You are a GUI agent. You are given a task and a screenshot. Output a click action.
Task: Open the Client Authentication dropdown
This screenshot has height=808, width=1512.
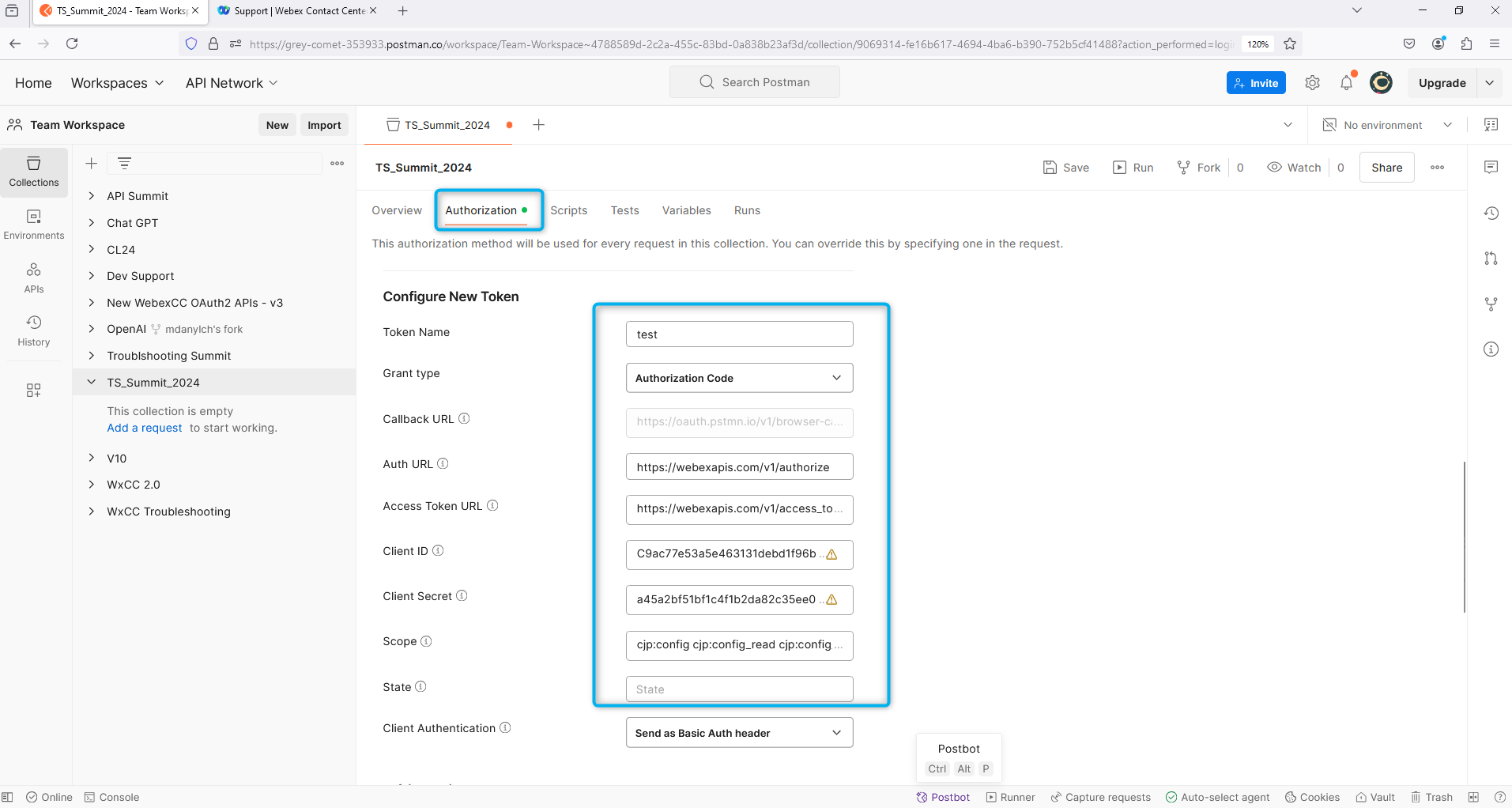tap(739, 733)
